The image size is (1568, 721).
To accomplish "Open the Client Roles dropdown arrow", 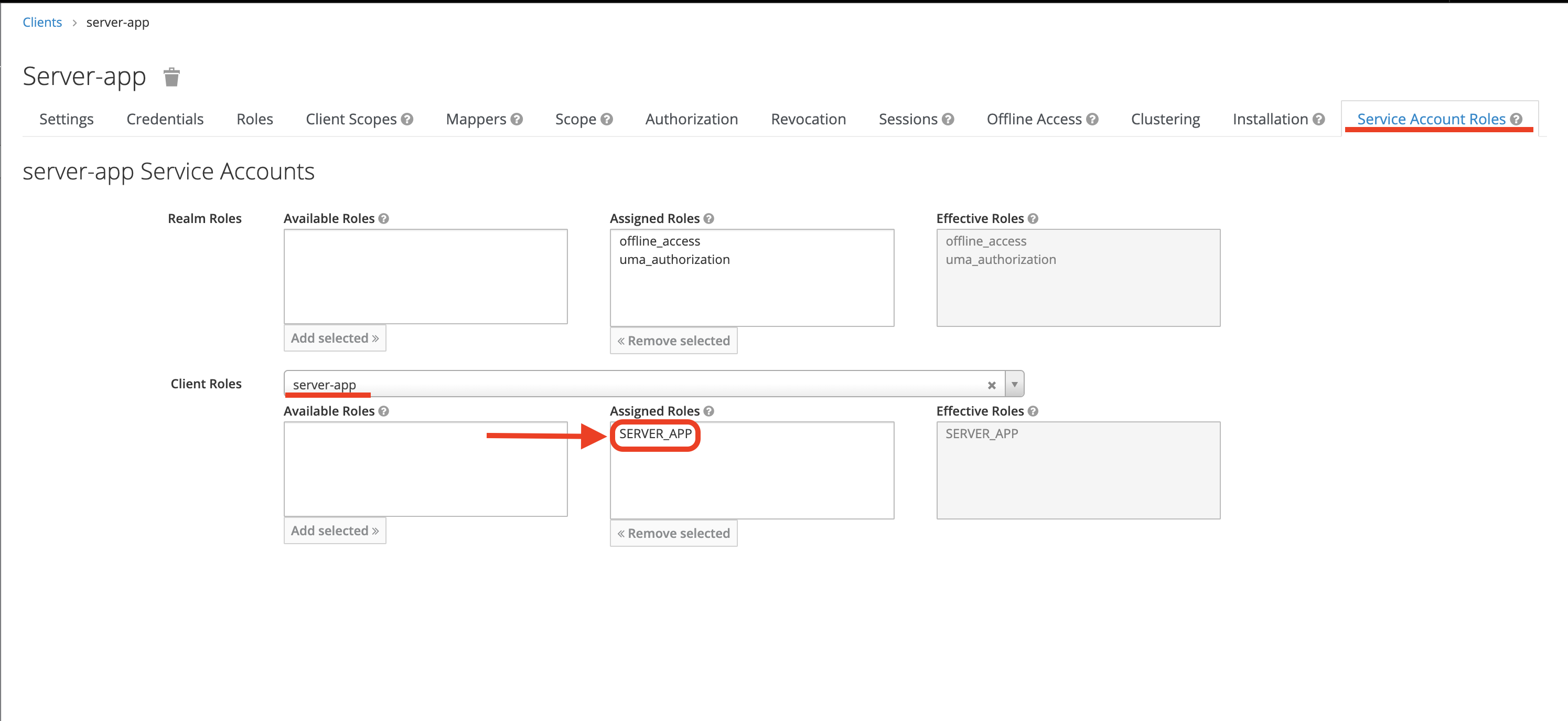I will pyautogui.click(x=1014, y=384).
